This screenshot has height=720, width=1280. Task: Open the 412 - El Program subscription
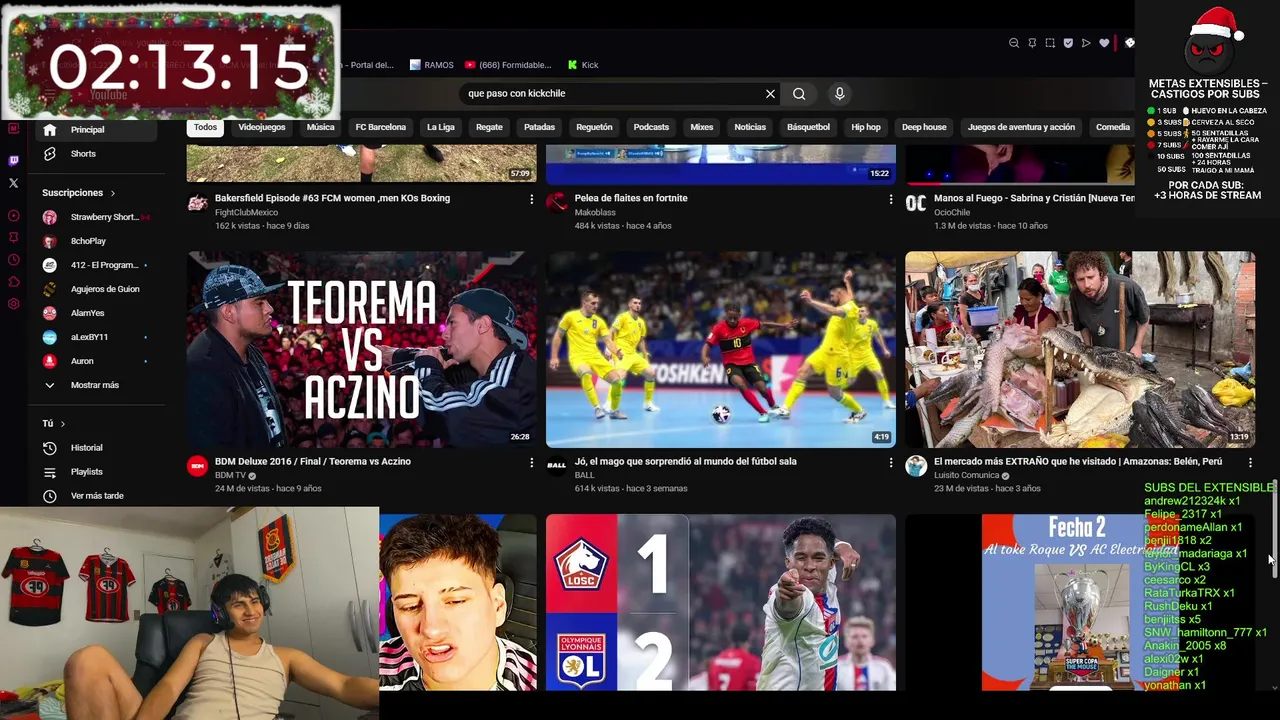[98, 265]
